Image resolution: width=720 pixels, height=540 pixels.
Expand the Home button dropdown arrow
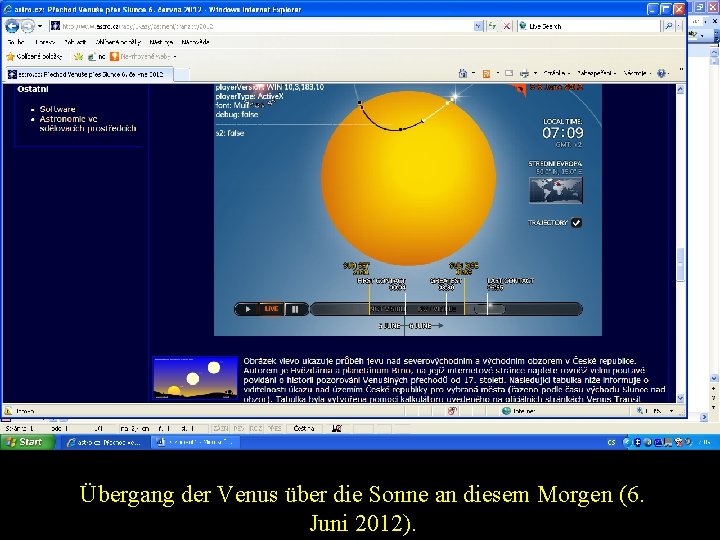[473, 73]
